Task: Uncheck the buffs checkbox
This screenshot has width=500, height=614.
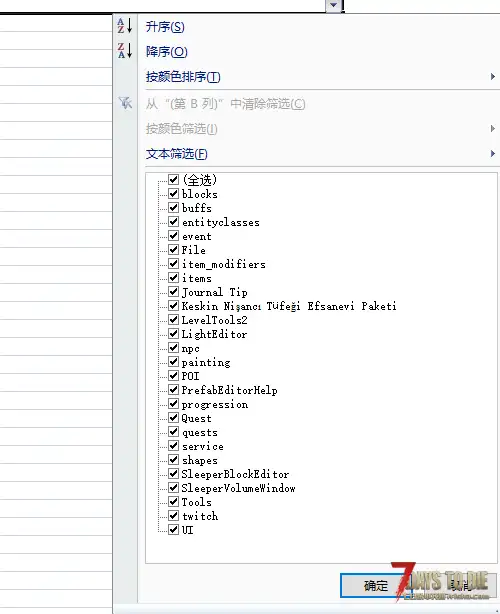Action: [x=173, y=208]
